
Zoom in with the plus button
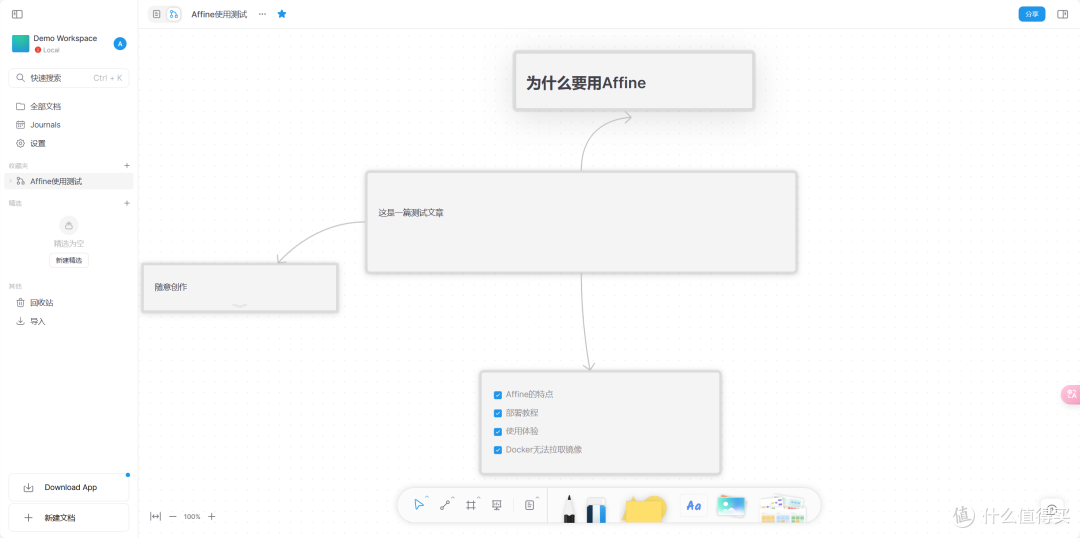(x=211, y=517)
